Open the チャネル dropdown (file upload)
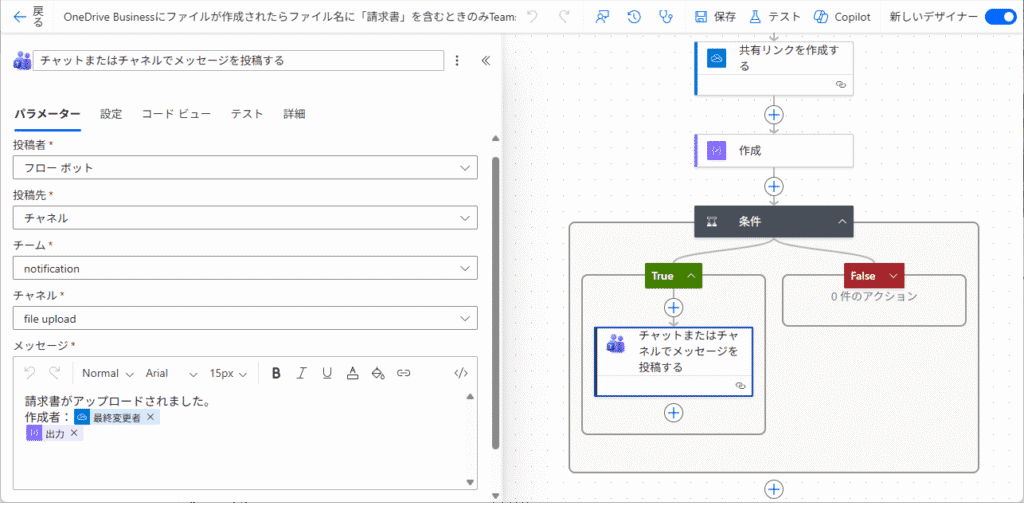Screen dimensions: 1024x506 (245, 318)
